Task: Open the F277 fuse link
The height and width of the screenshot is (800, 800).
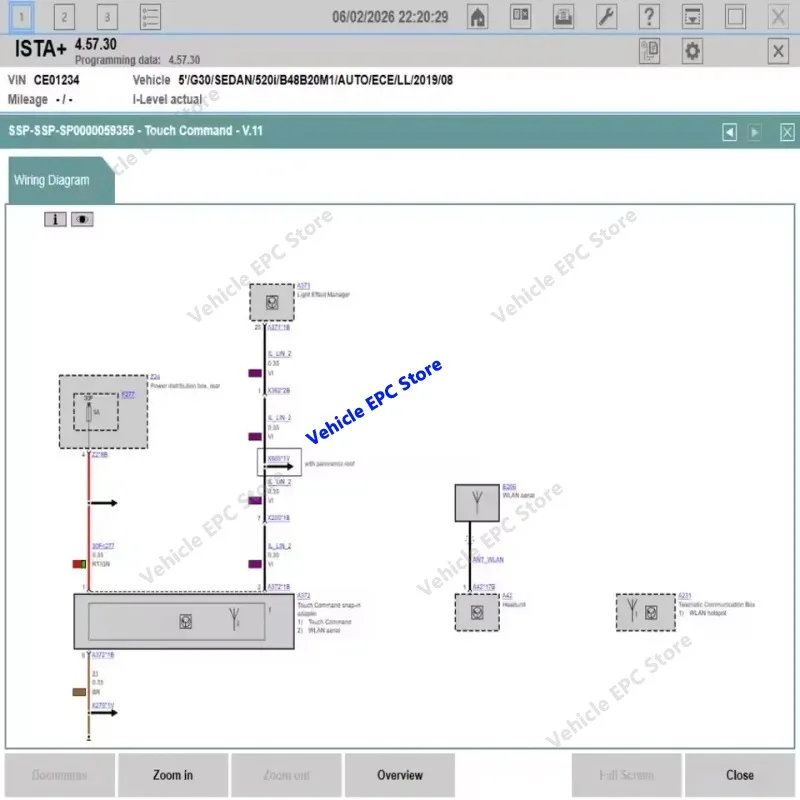Action: [128, 394]
